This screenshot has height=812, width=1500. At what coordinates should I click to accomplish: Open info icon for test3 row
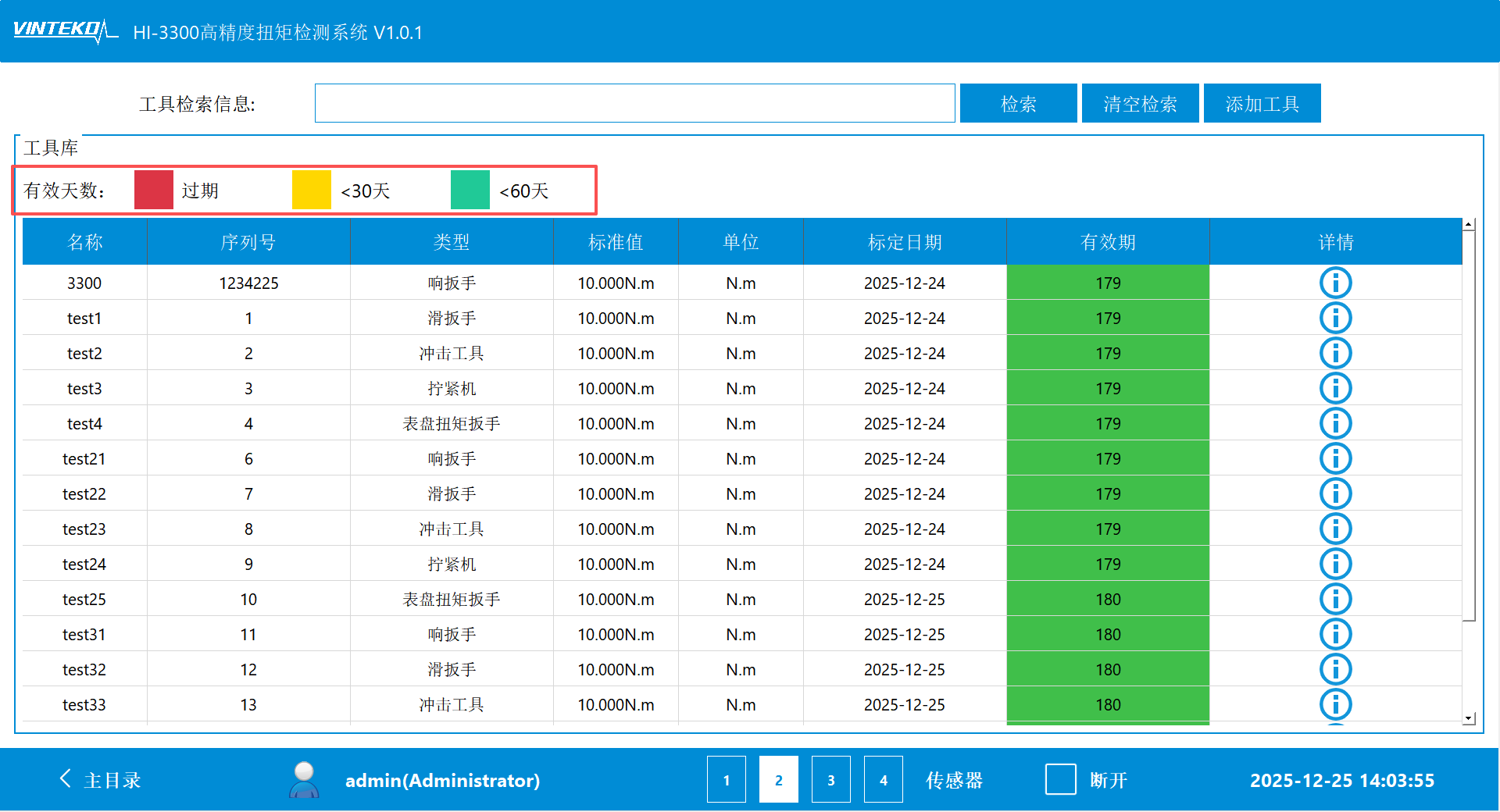click(x=1335, y=388)
